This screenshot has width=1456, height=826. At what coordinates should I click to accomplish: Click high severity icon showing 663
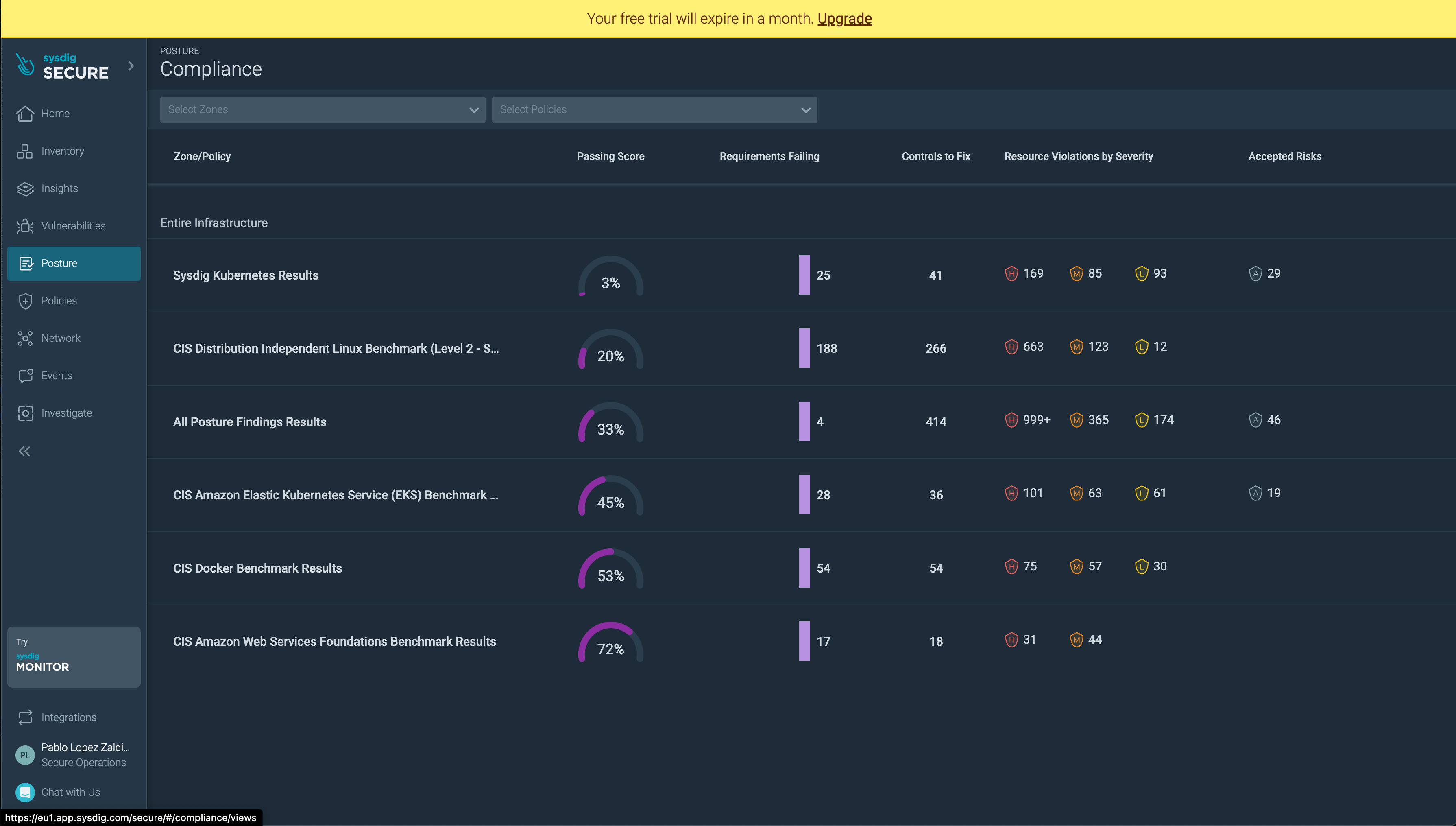coord(1011,347)
